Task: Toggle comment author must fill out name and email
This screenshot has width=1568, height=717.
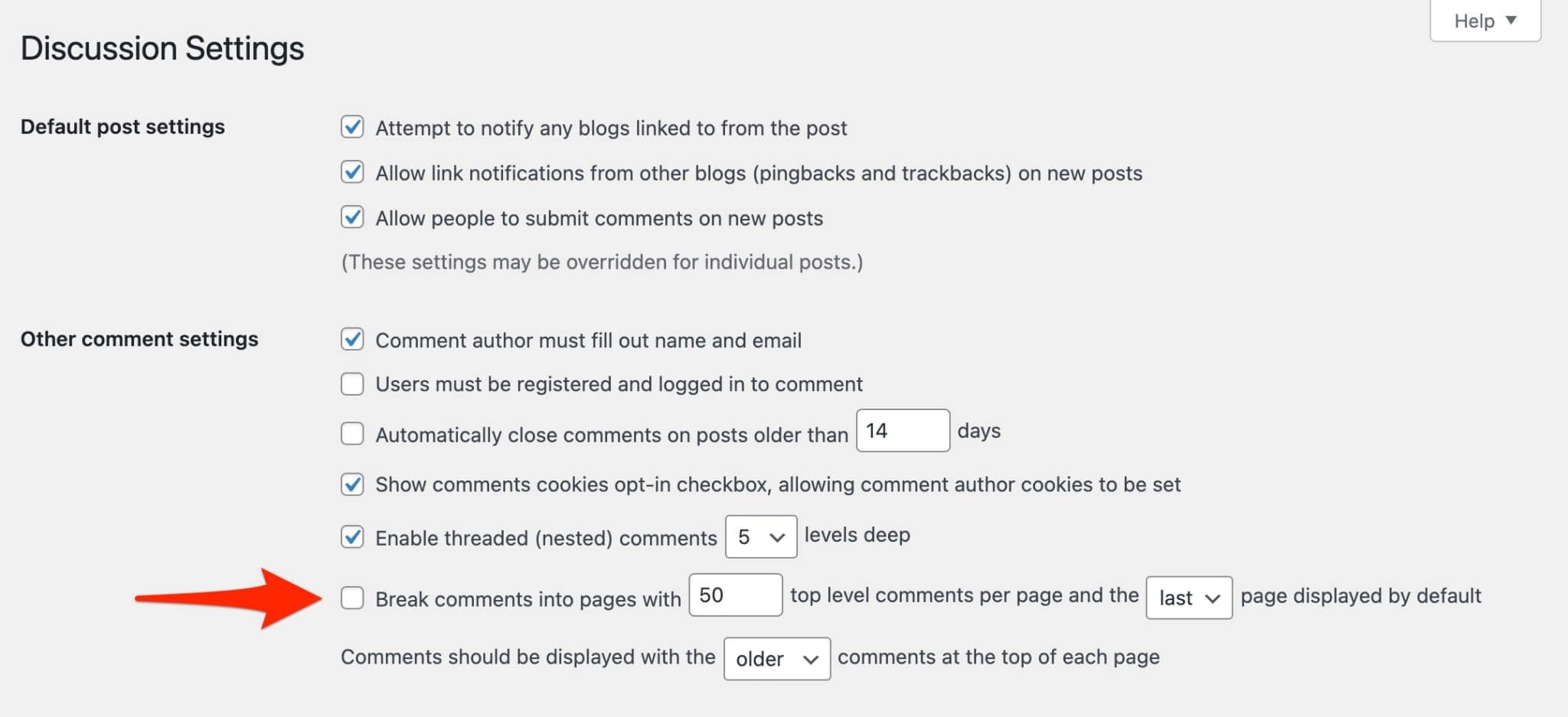Action: [352, 340]
